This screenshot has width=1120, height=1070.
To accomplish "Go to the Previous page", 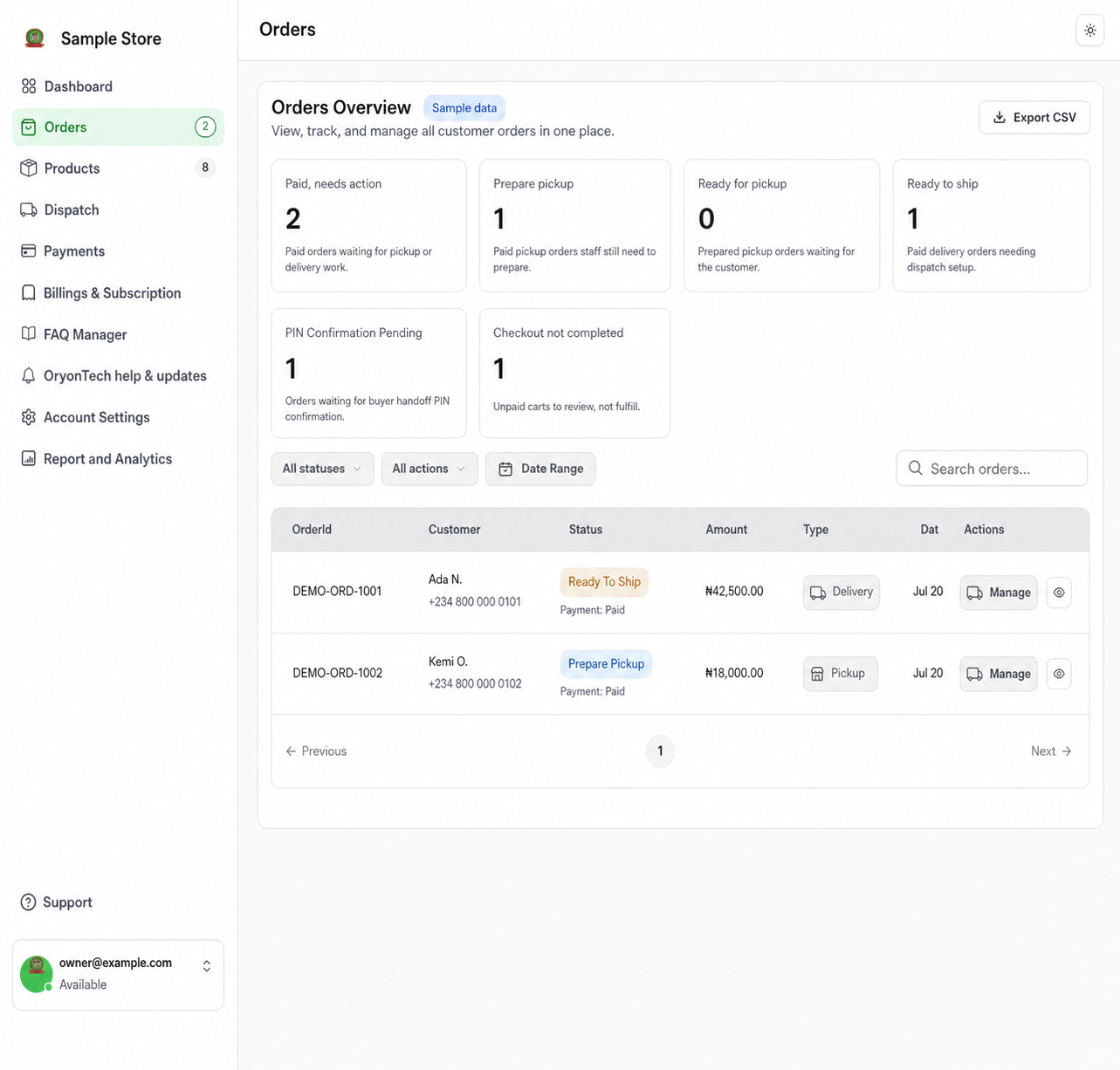I will [316, 751].
